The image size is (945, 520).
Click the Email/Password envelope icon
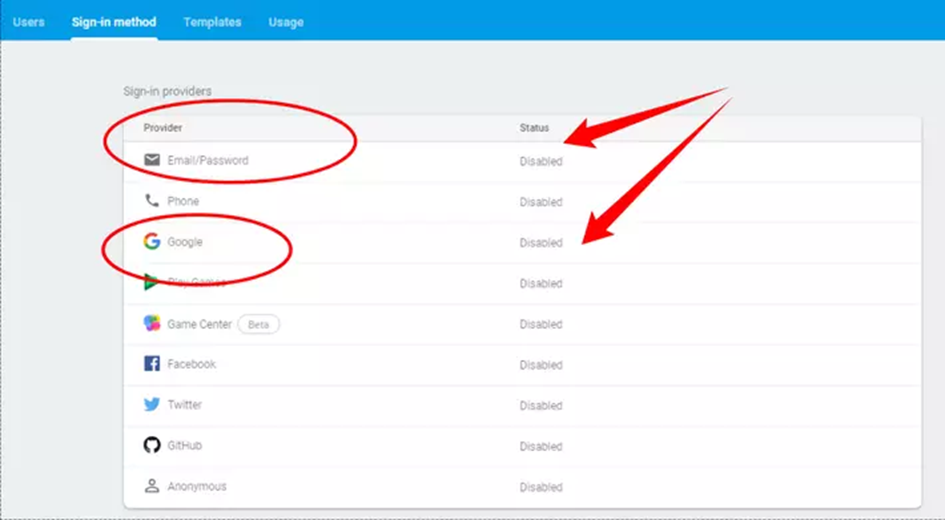(152, 160)
